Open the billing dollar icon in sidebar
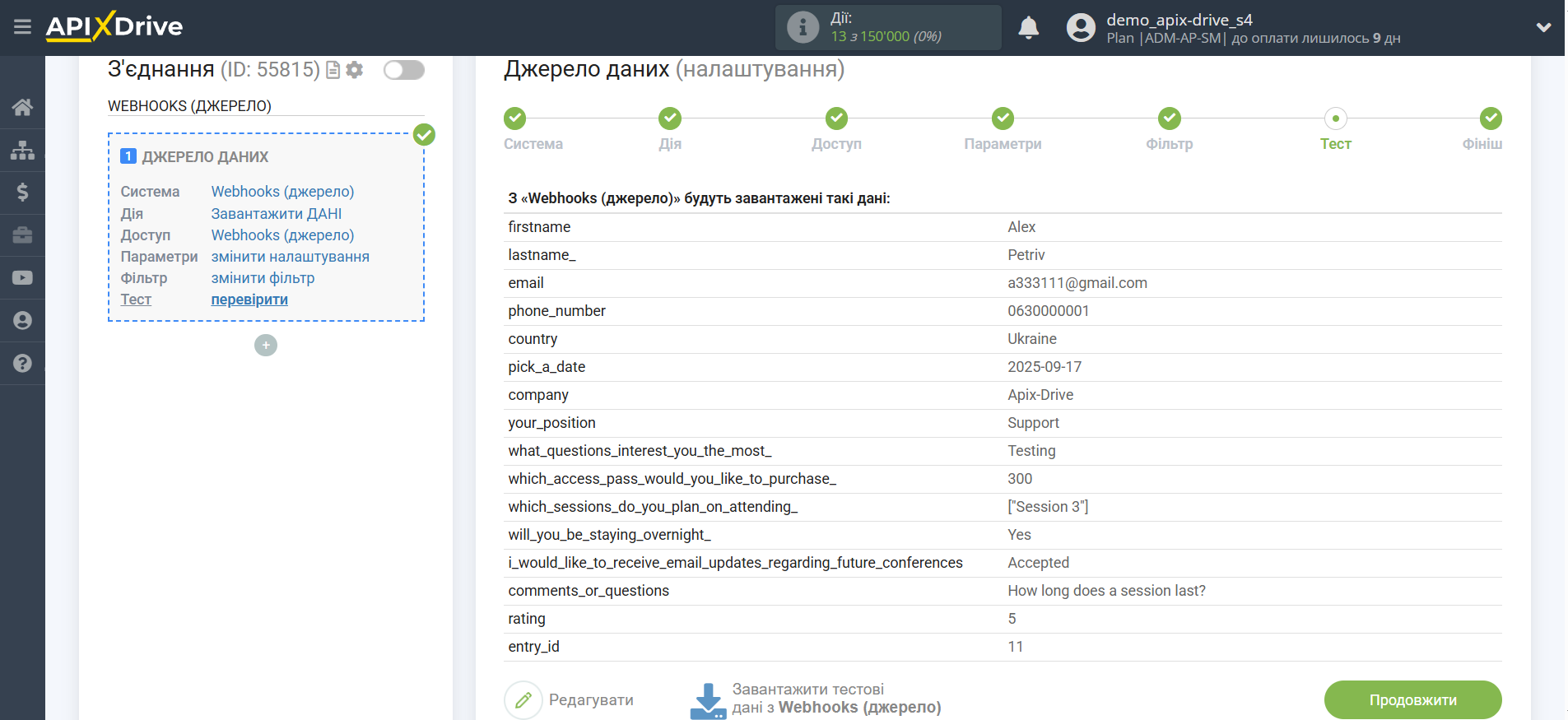Screen dimensions: 1568x720 22,193
